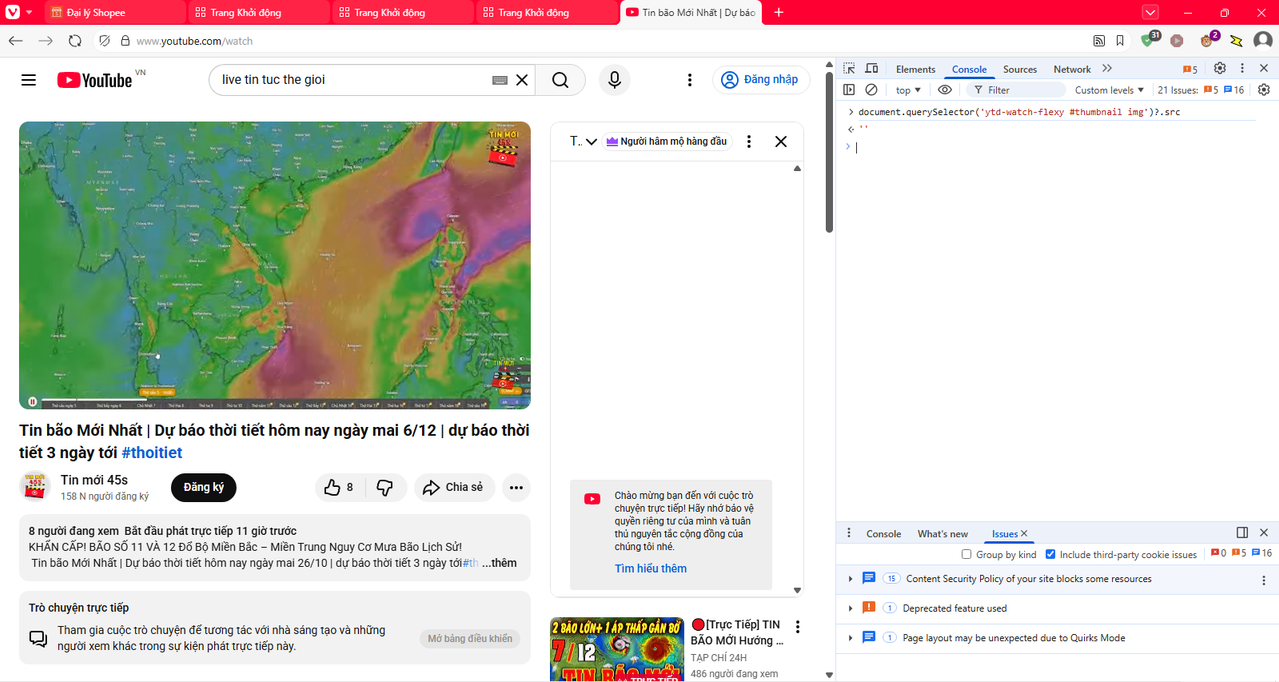The height and width of the screenshot is (682, 1279).
Task: Toggle the live expression eye icon
Action: pyautogui.click(x=944, y=90)
